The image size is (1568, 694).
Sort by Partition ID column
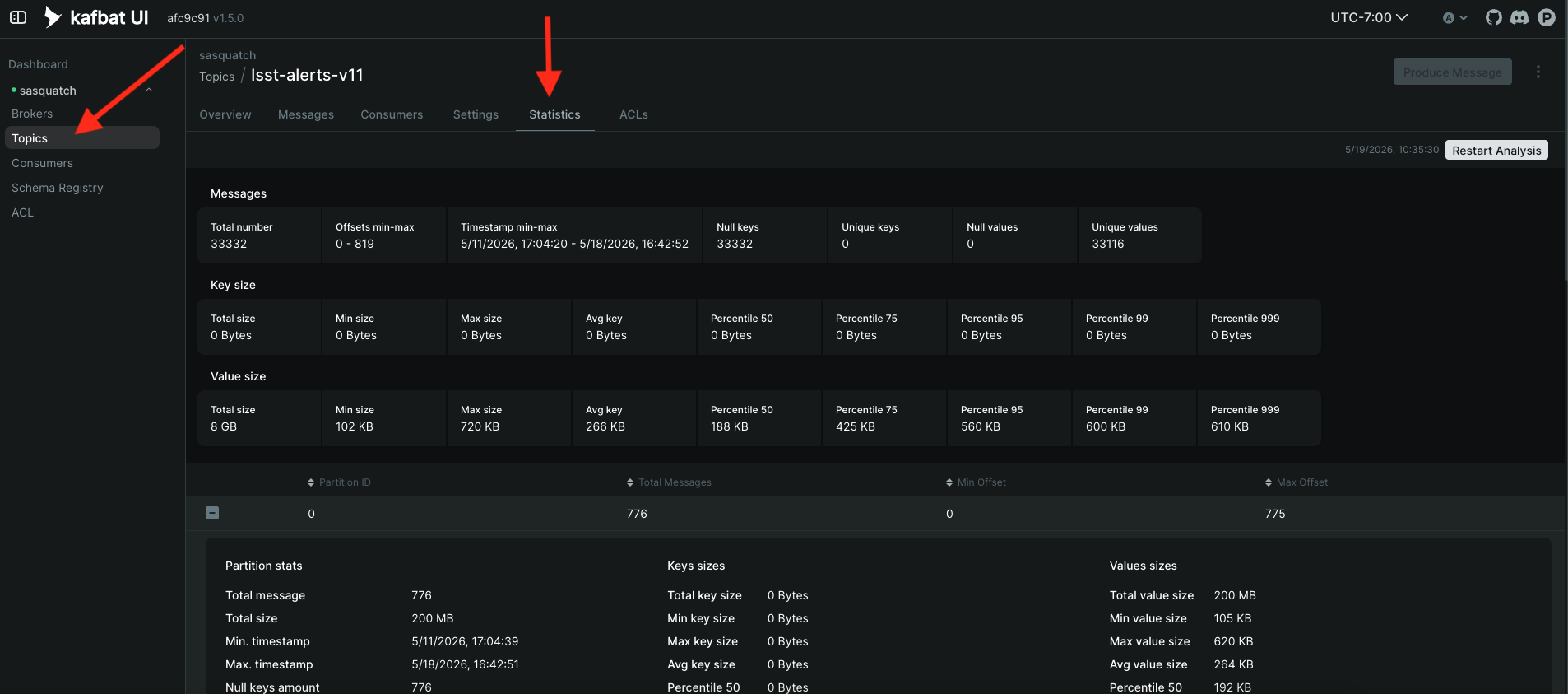339,482
